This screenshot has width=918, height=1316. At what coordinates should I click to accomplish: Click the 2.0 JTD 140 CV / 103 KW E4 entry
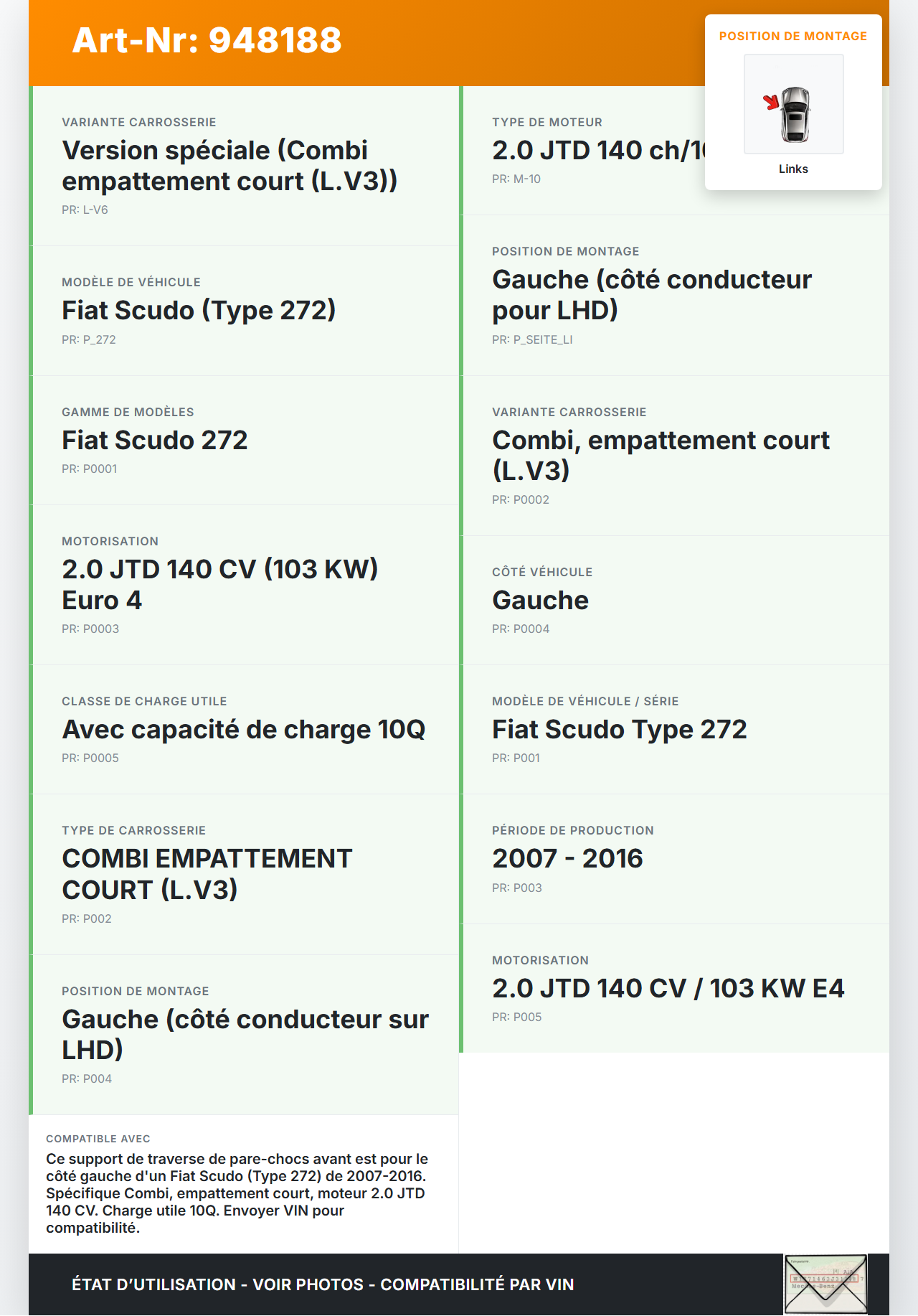click(x=668, y=989)
